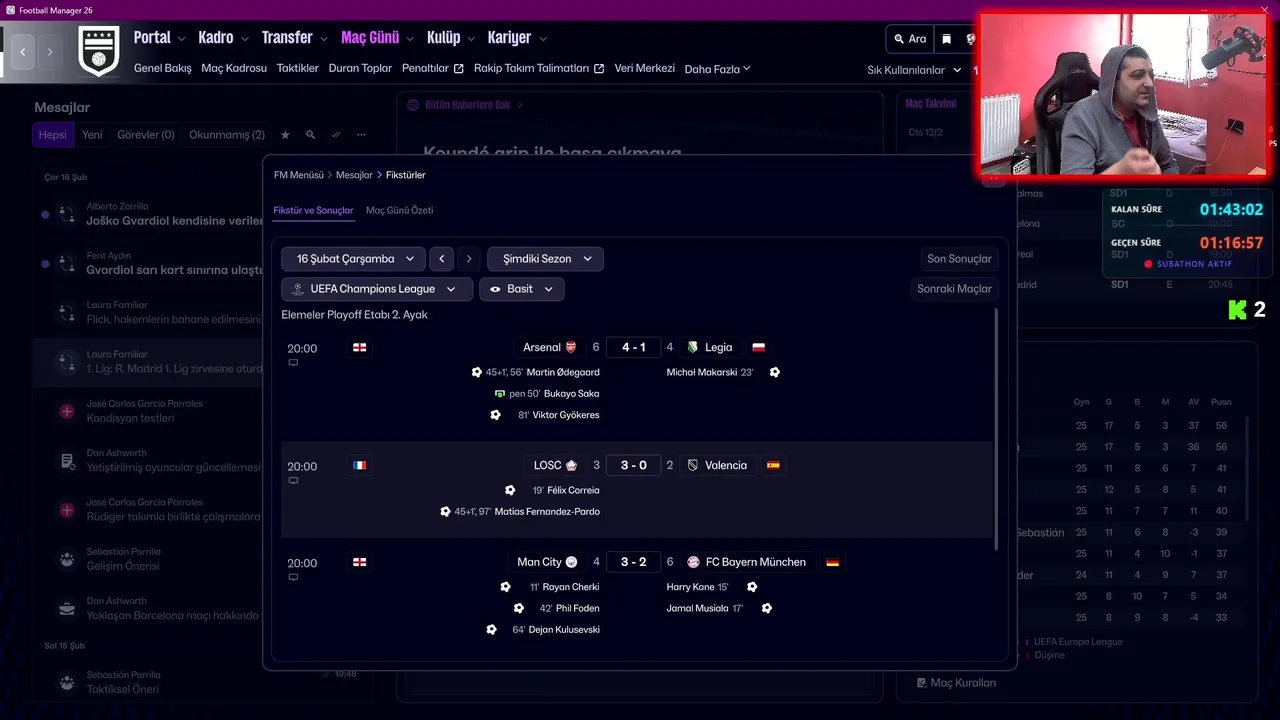1280x720 pixels.
Task: Select the Görevler (0) tab
Action: 145,134
